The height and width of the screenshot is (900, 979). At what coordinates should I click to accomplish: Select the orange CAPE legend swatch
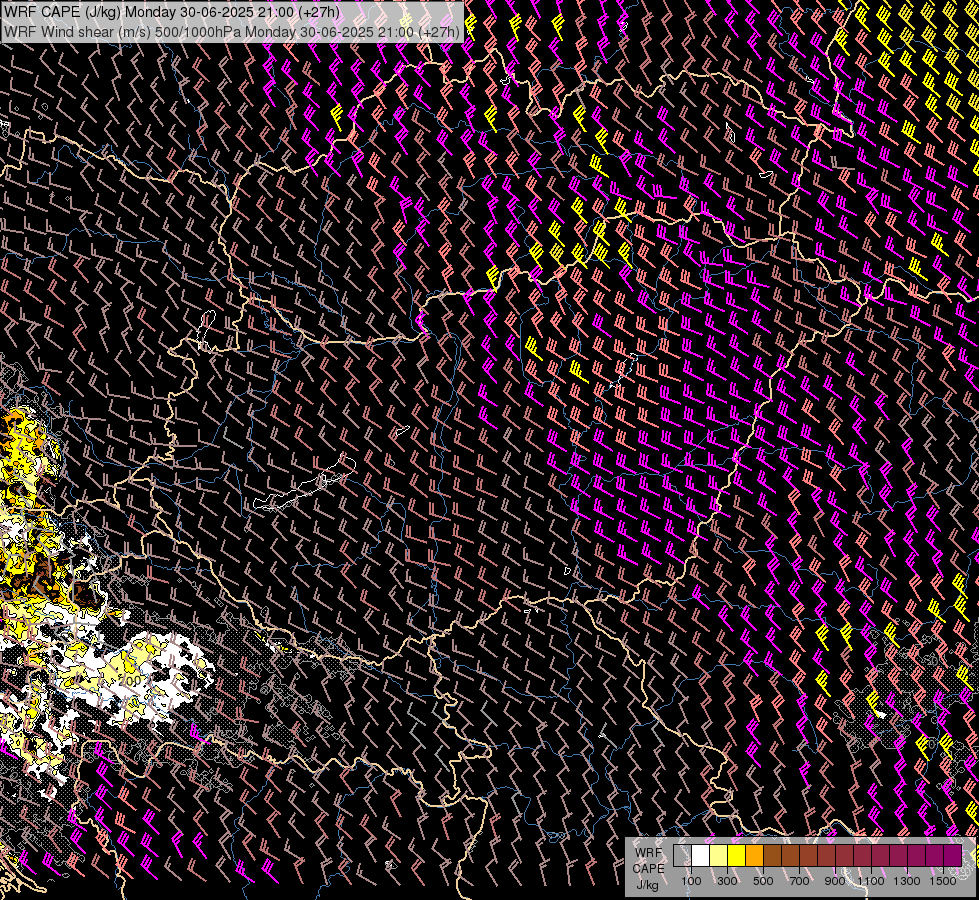(754, 855)
